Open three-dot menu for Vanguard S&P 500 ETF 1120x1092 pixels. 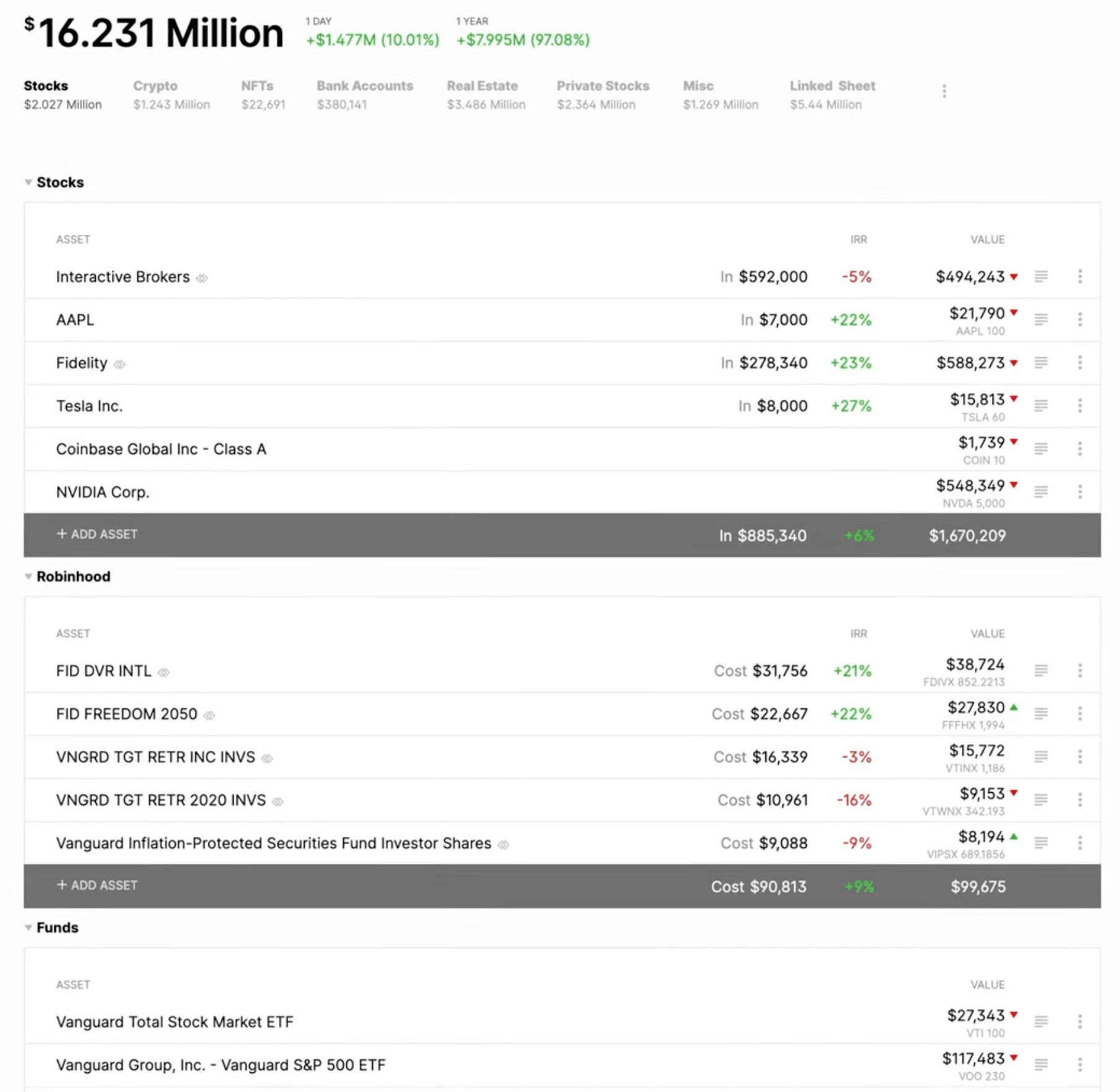(1080, 1065)
